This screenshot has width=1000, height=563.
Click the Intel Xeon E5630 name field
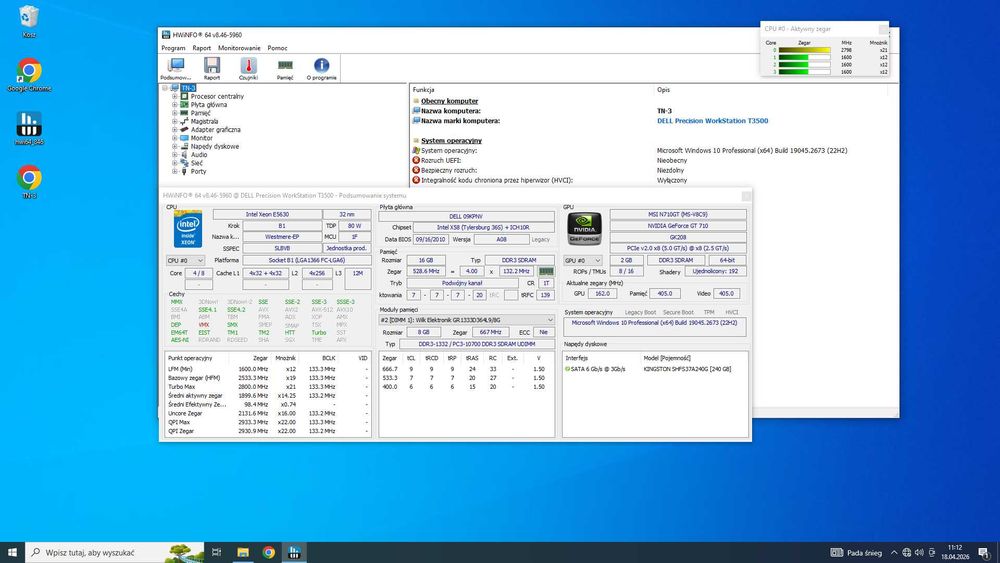267,214
